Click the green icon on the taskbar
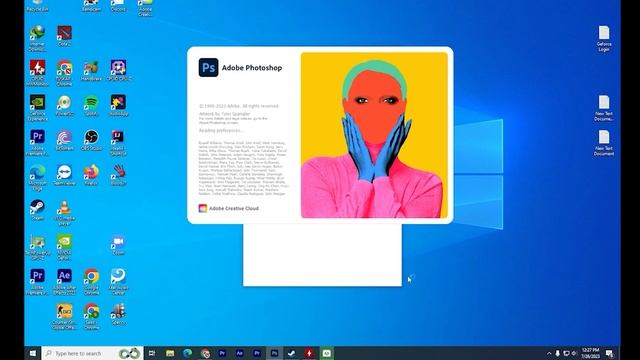 tap(327, 353)
